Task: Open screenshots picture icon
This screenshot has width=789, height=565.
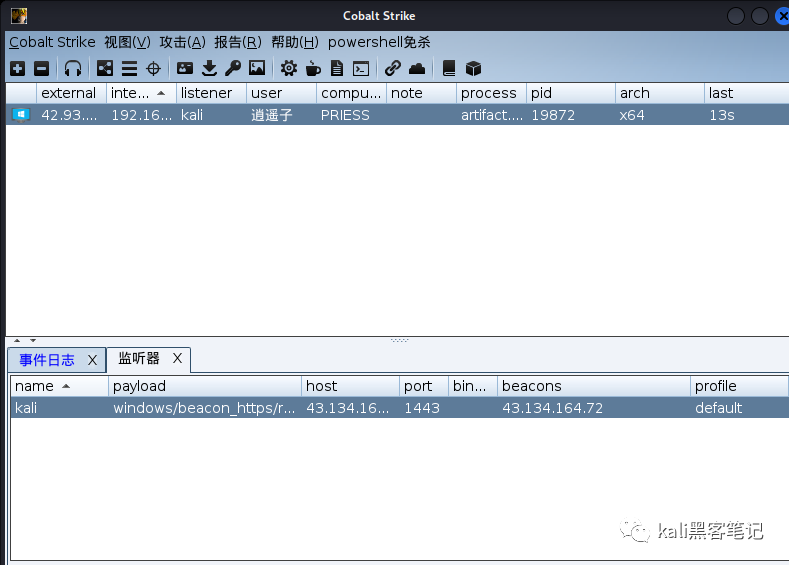Action: (x=257, y=68)
